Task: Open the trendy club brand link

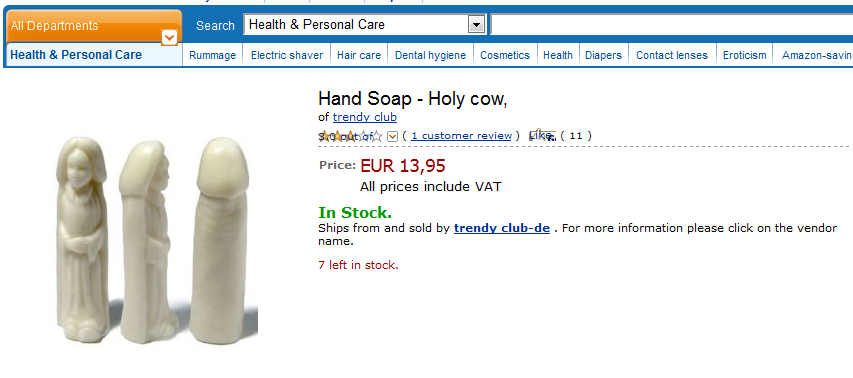Action: (x=364, y=117)
